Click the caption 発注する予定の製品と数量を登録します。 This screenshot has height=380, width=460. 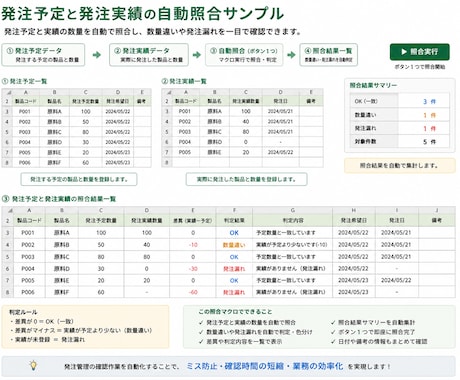pos(79,179)
